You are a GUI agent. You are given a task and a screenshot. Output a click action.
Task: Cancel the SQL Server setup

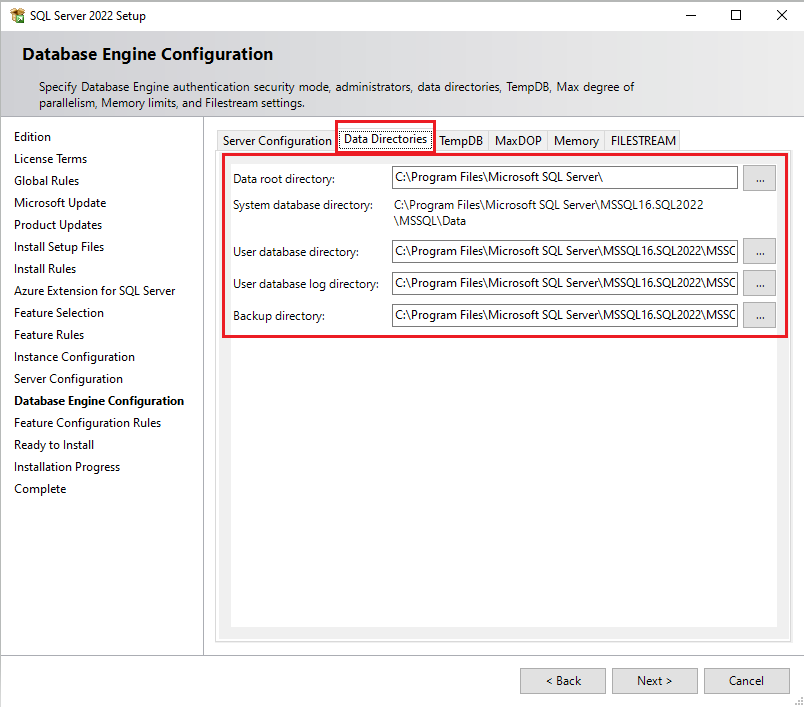pos(746,681)
